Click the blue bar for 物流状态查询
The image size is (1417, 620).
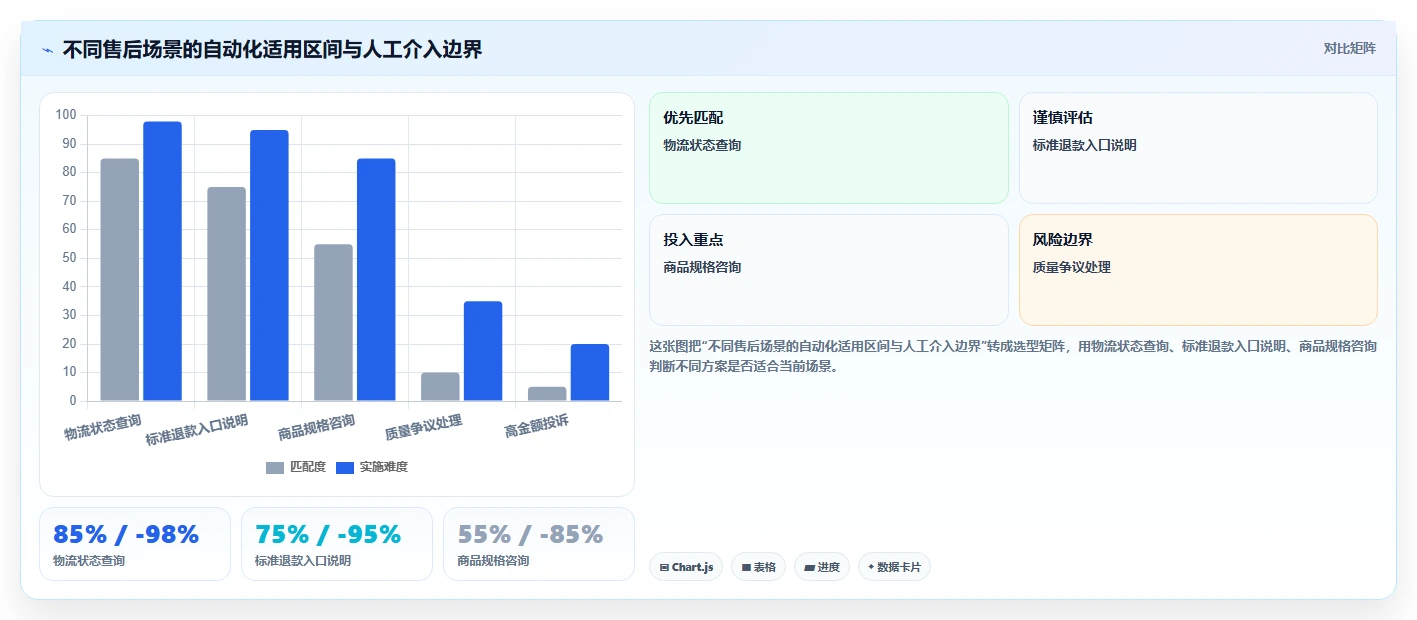coord(162,261)
